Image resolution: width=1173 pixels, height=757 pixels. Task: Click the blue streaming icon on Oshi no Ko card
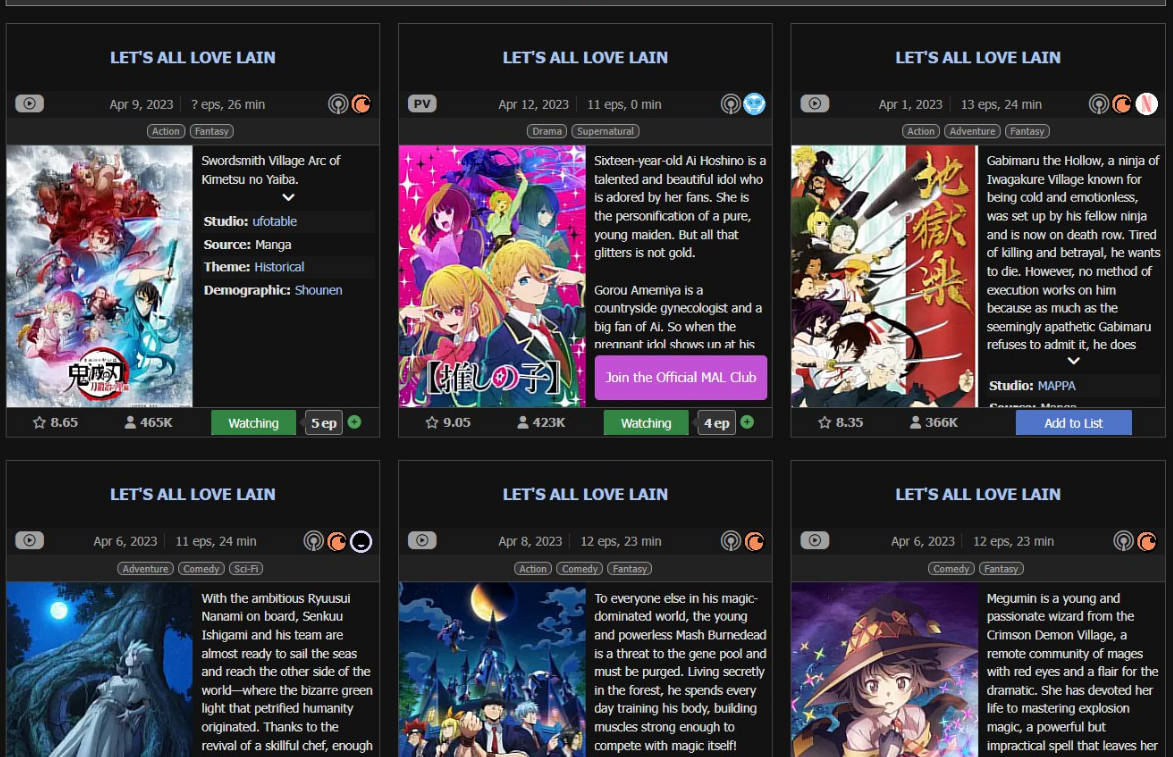(754, 103)
